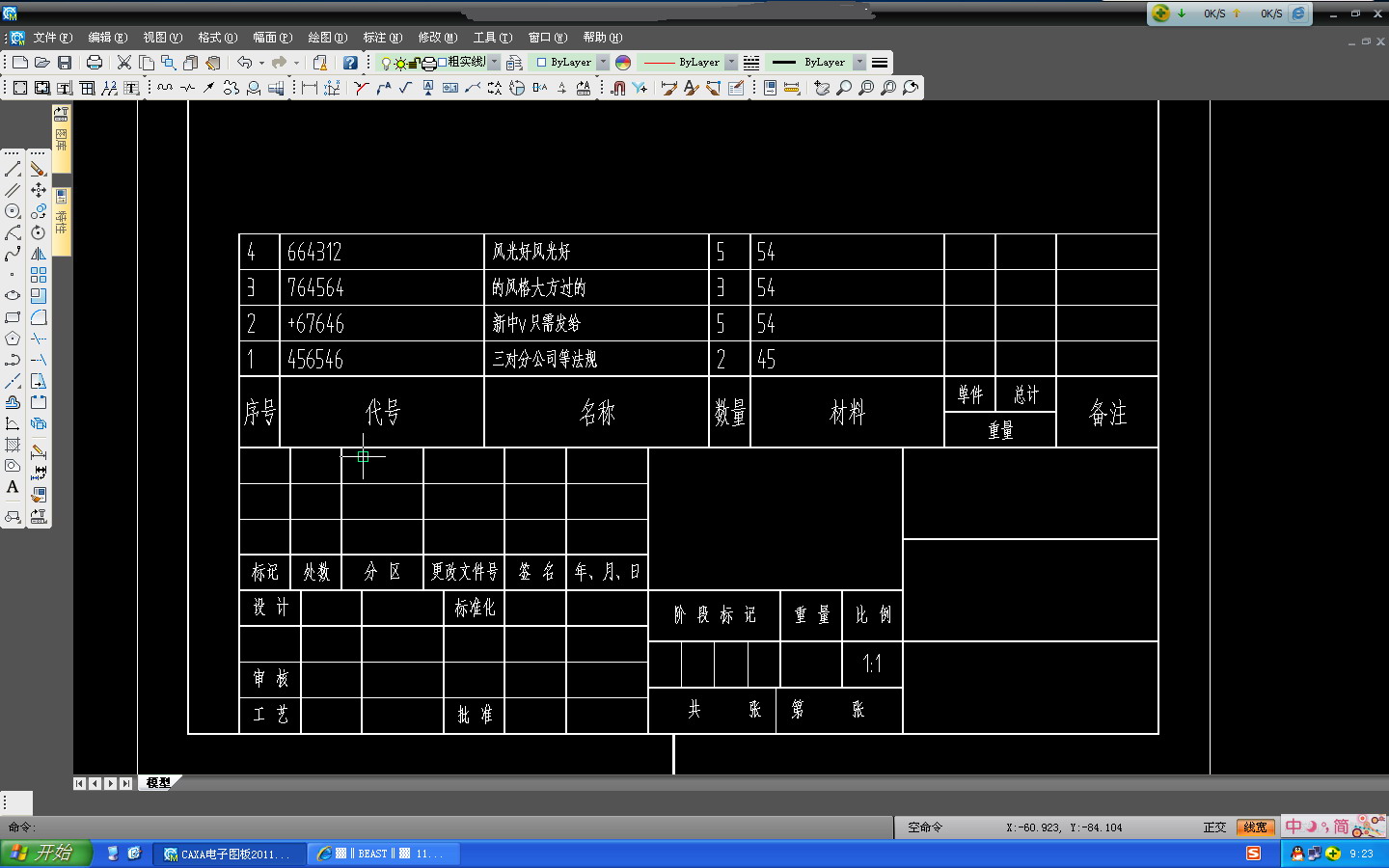
Task: Go to the last sheet tab arrow
Action: 126,783
